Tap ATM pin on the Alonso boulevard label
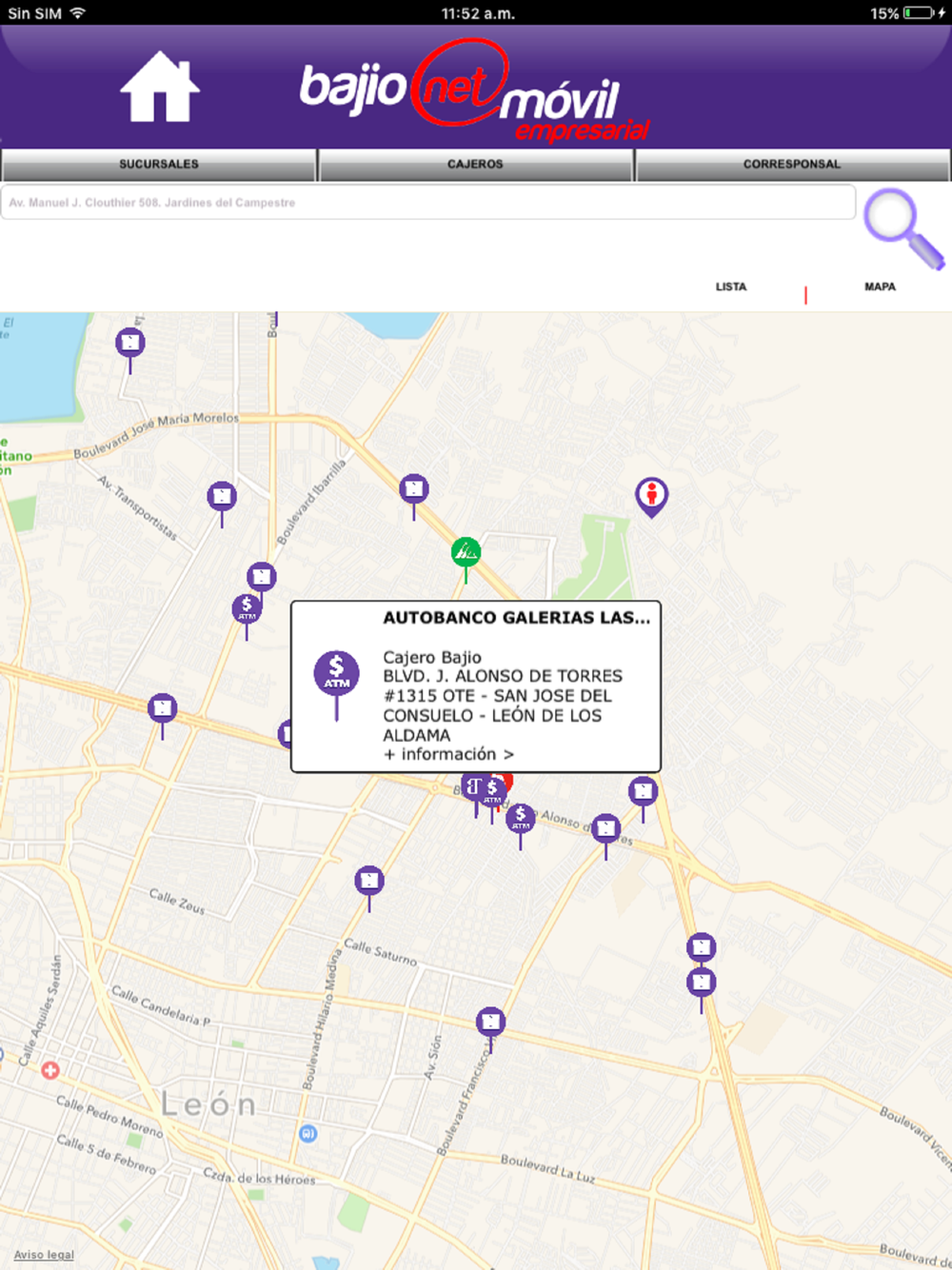Screen dimensions: 952x1270 tap(520, 818)
